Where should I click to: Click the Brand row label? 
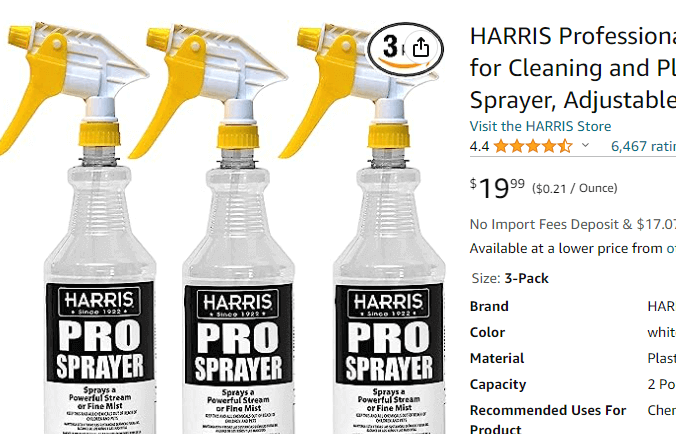[489, 306]
